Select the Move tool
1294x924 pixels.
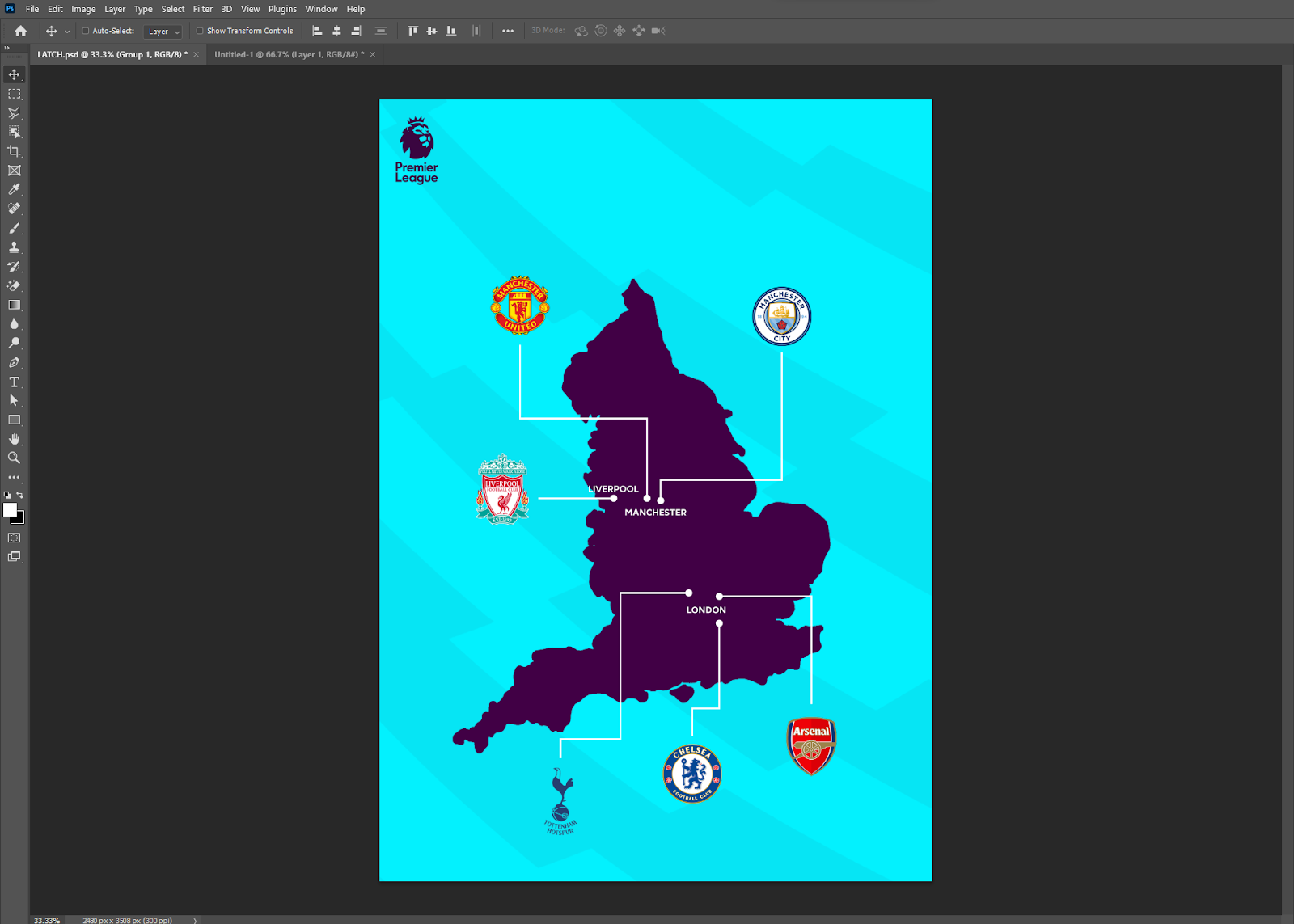pyautogui.click(x=15, y=74)
